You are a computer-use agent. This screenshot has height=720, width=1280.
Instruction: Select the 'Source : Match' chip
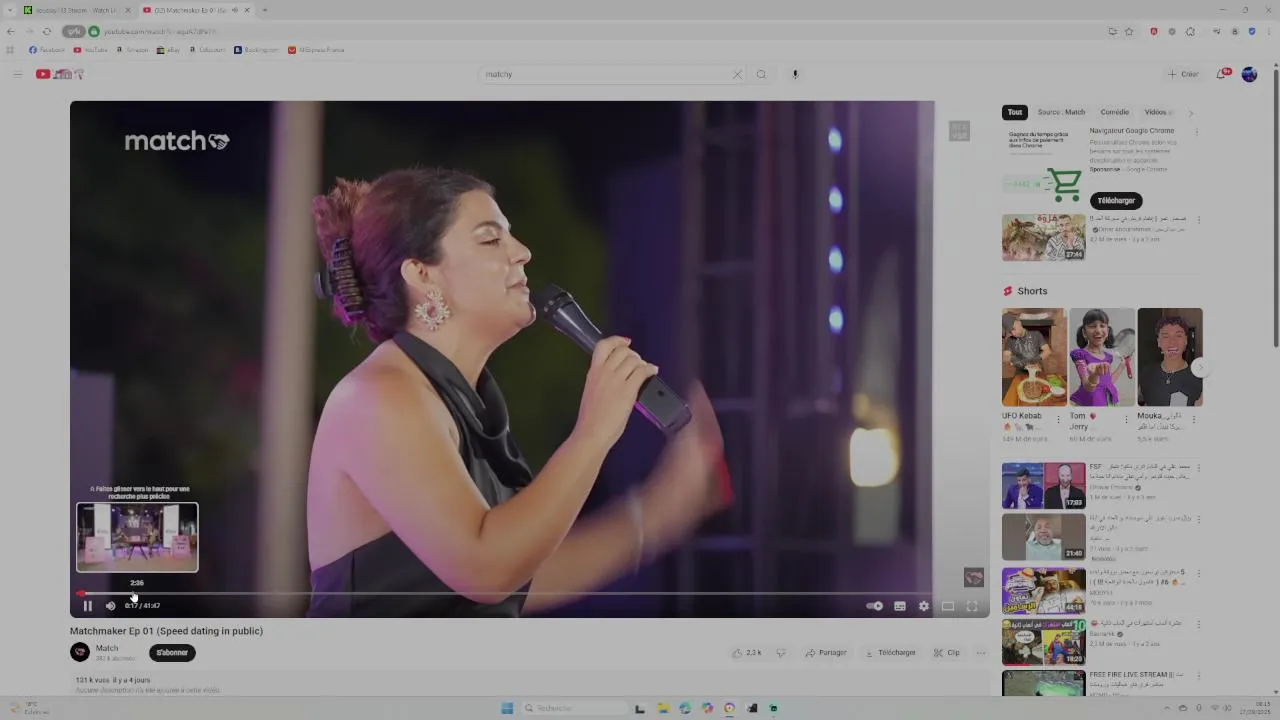(1061, 112)
